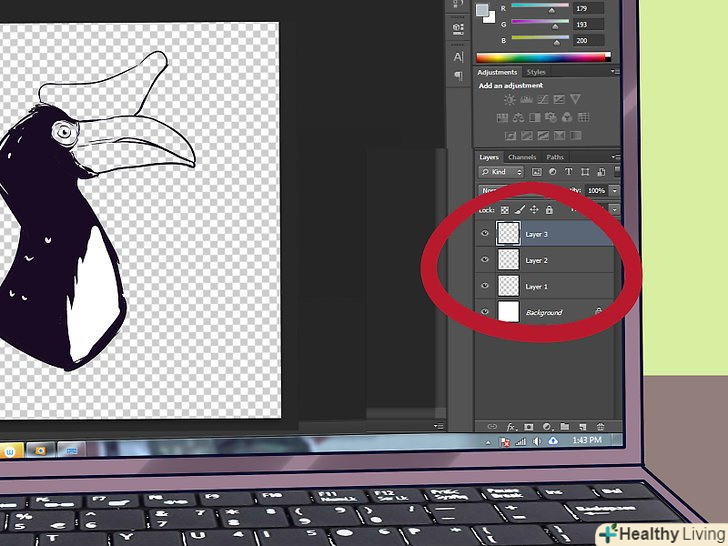
Task: Add a Levels adjustment
Action: (526, 99)
